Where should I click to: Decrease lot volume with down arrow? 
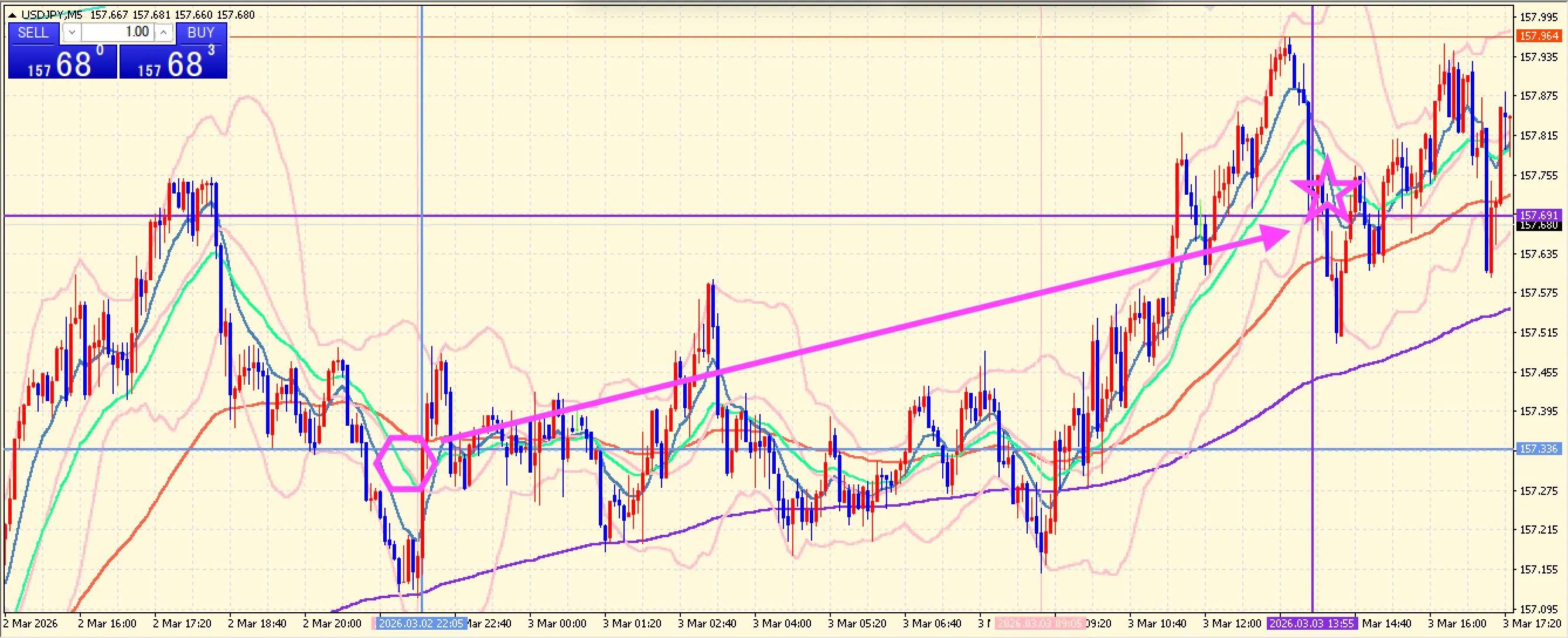point(71,33)
